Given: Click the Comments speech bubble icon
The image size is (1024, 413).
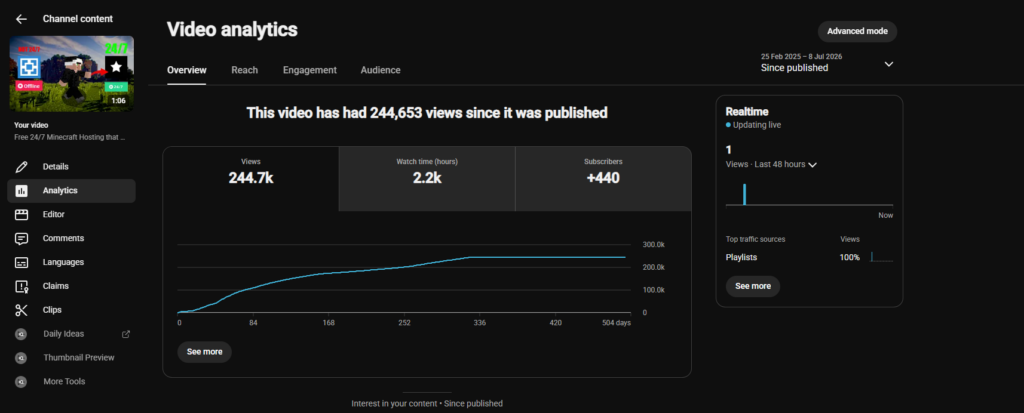Looking at the screenshot, I should (22, 239).
